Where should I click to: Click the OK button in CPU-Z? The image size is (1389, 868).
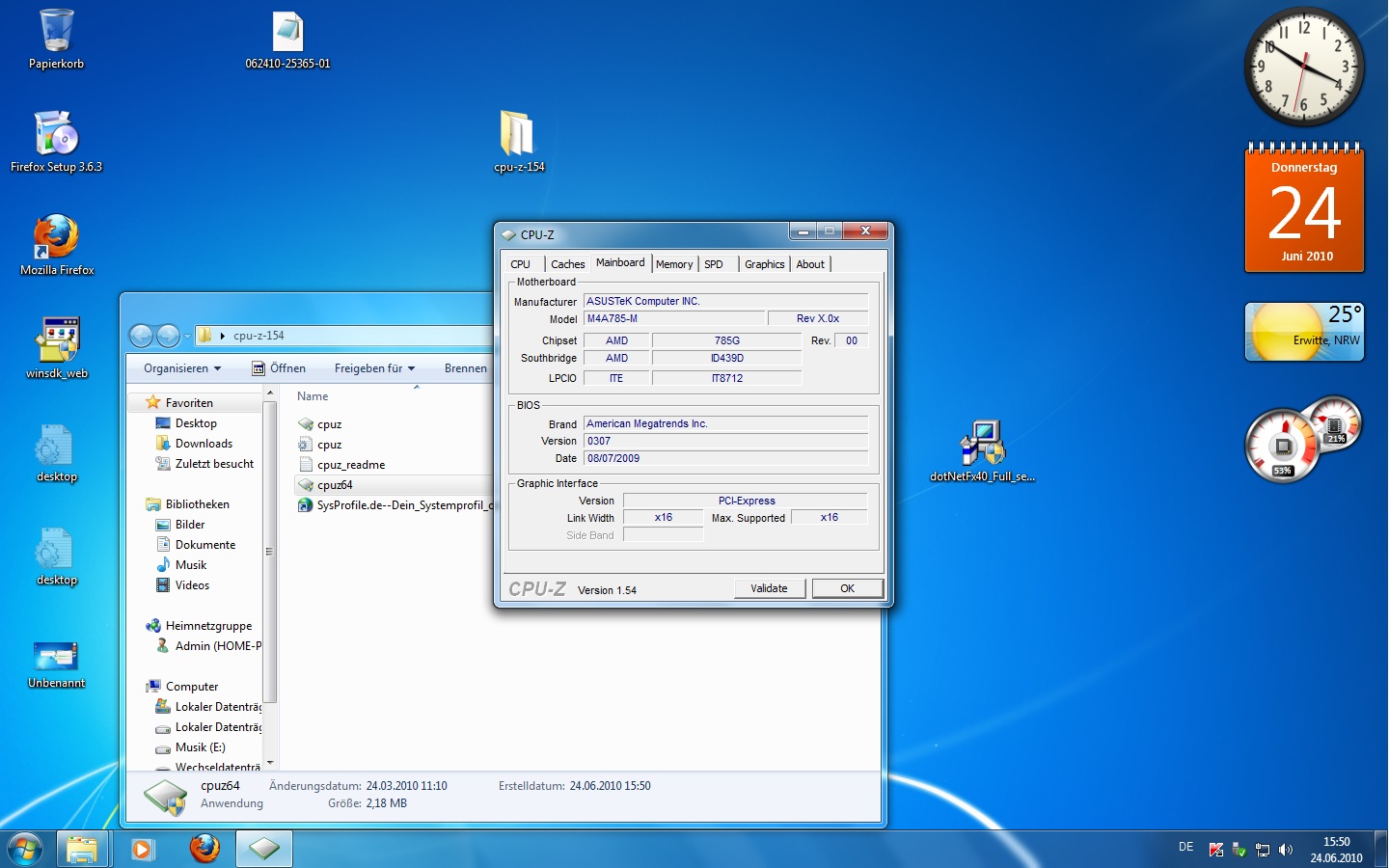(847, 588)
